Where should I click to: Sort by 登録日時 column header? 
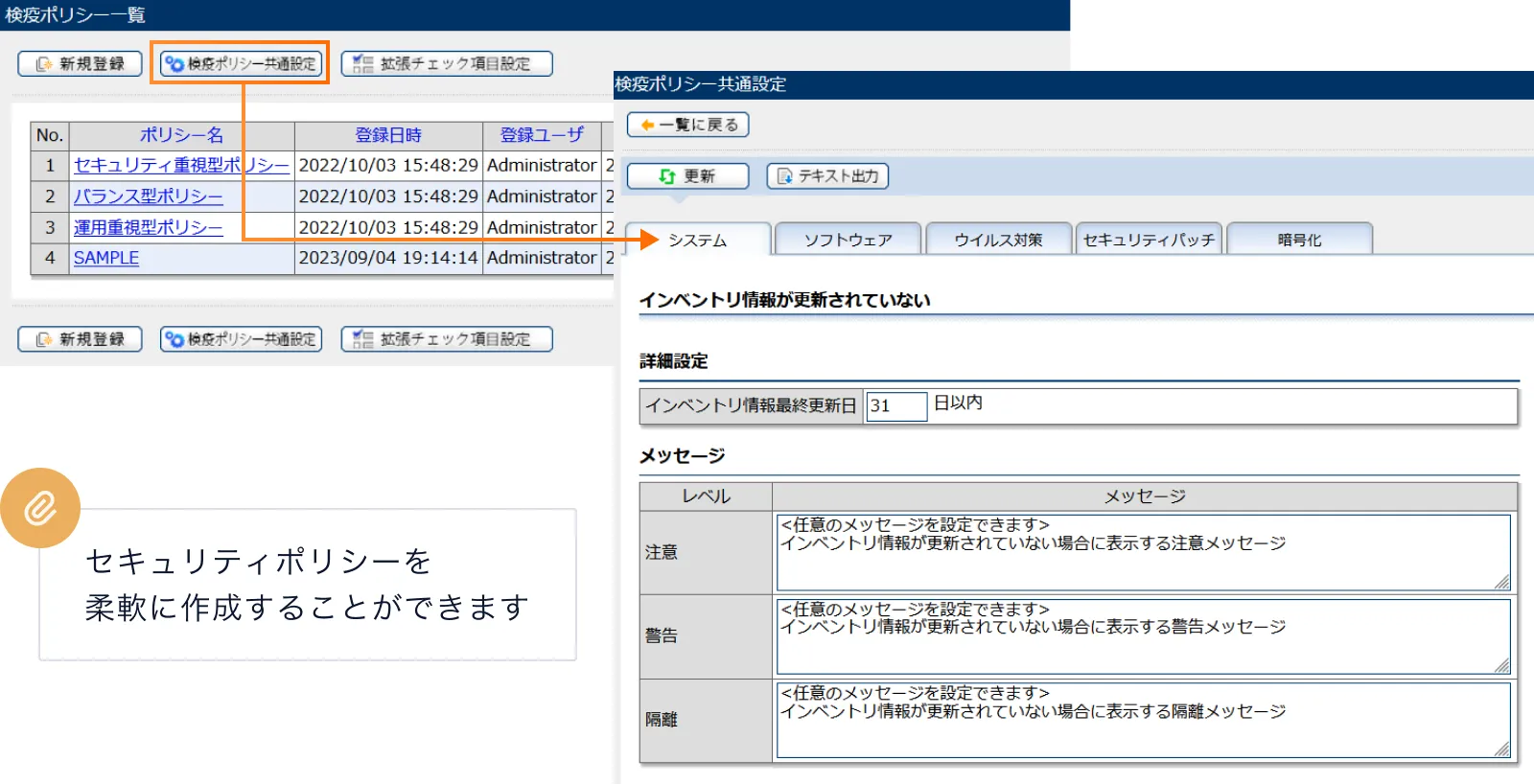pos(388,135)
